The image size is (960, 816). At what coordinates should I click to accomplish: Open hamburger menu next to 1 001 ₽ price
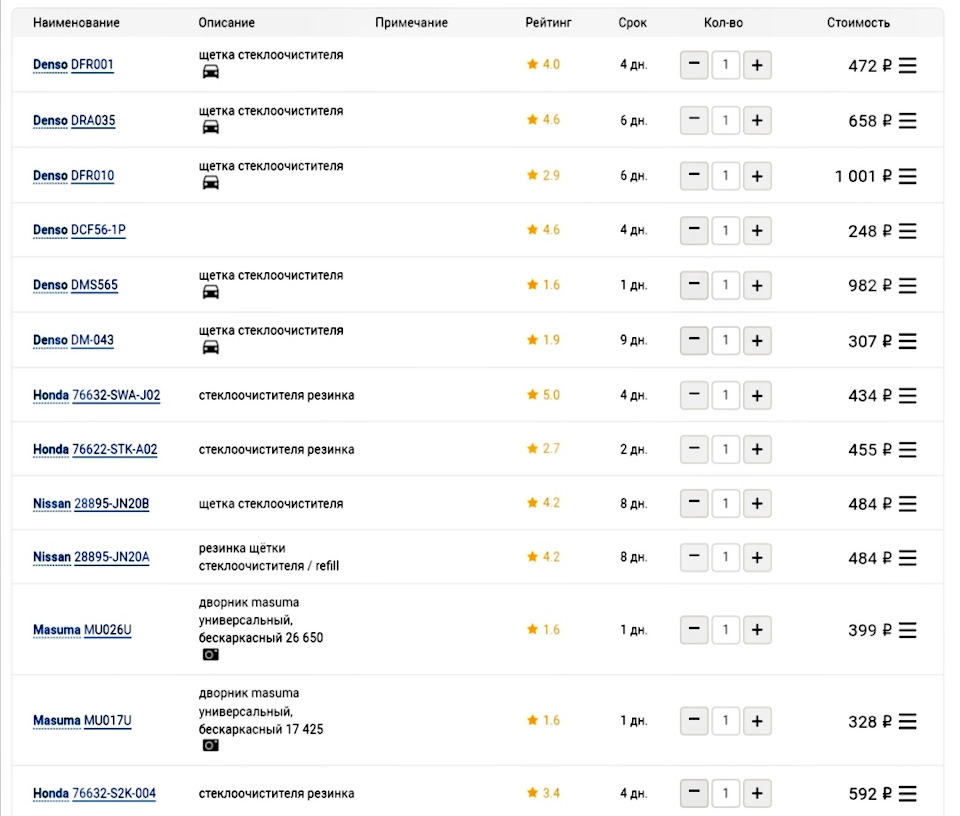(907, 176)
